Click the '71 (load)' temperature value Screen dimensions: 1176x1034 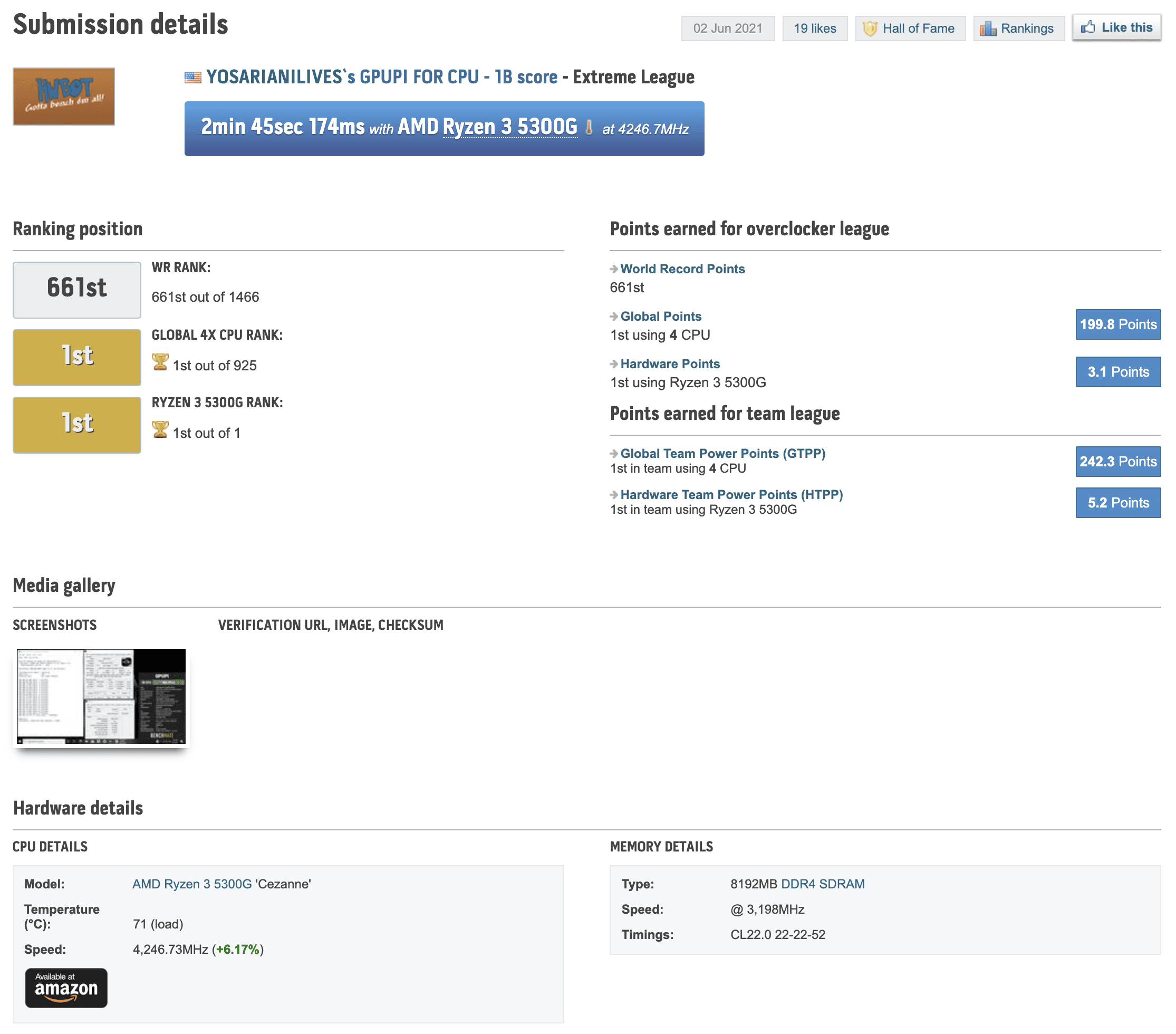[x=158, y=924]
